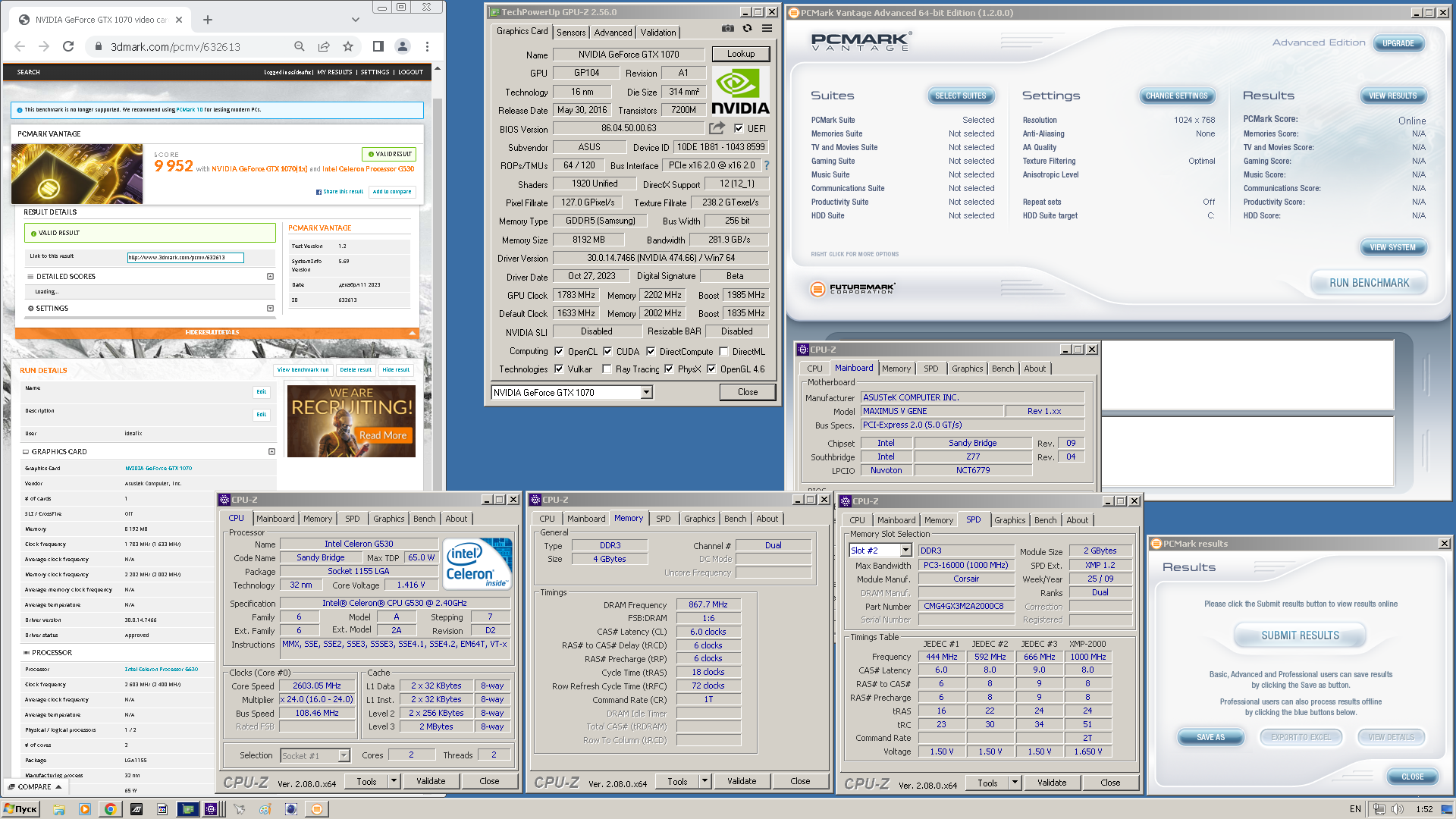The width and height of the screenshot is (1456, 819).
Task: Click the PCMark Vantage orange taskbar icon
Action: (x=317, y=809)
